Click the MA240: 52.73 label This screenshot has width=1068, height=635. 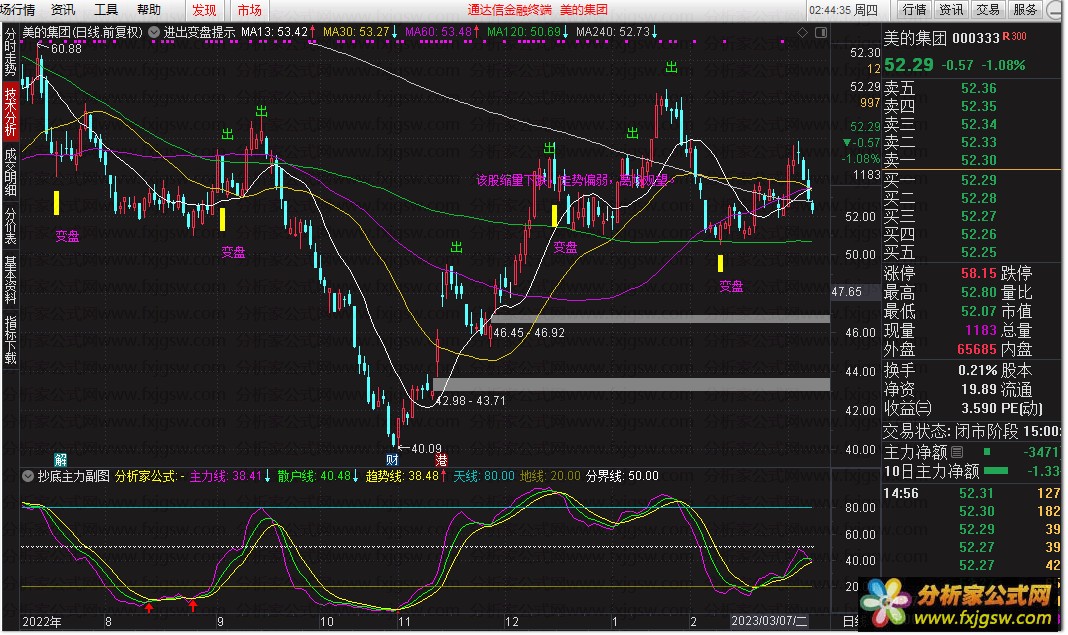(x=613, y=31)
